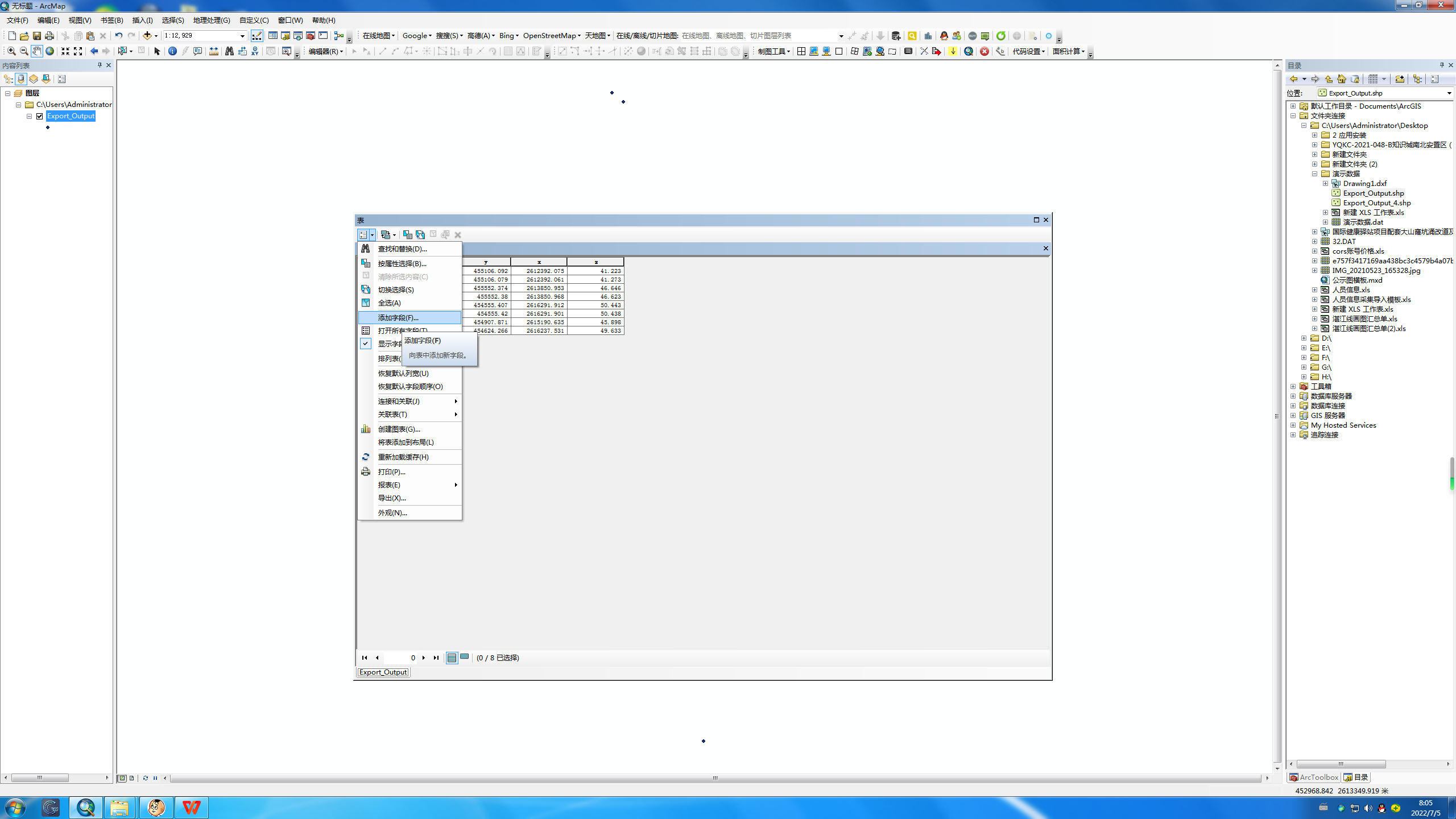Open the 地理处理(G) menu
The width and height of the screenshot is (1456, 819).
211,20
